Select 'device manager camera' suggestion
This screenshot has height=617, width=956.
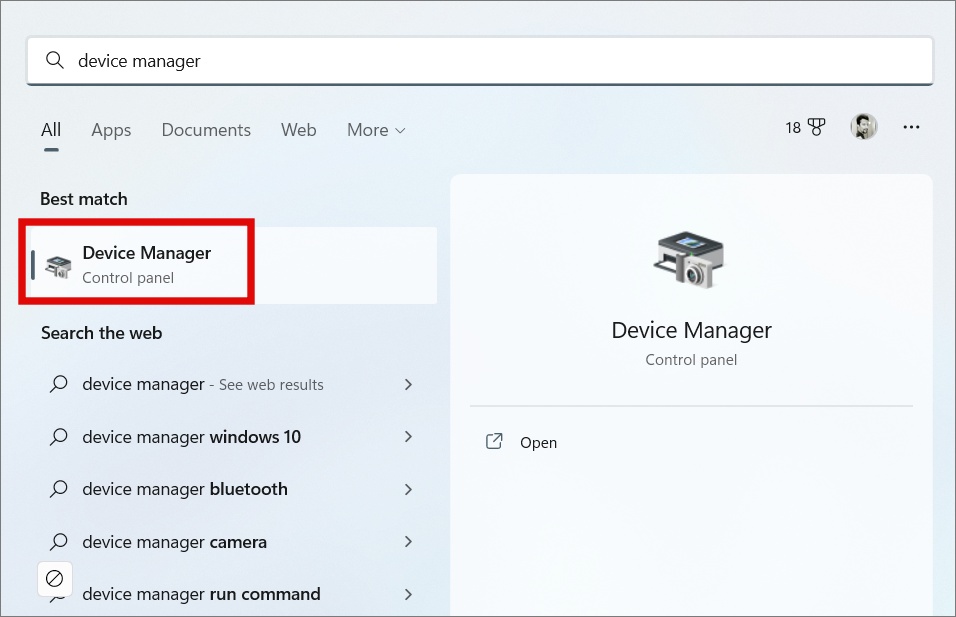(234, 541)
